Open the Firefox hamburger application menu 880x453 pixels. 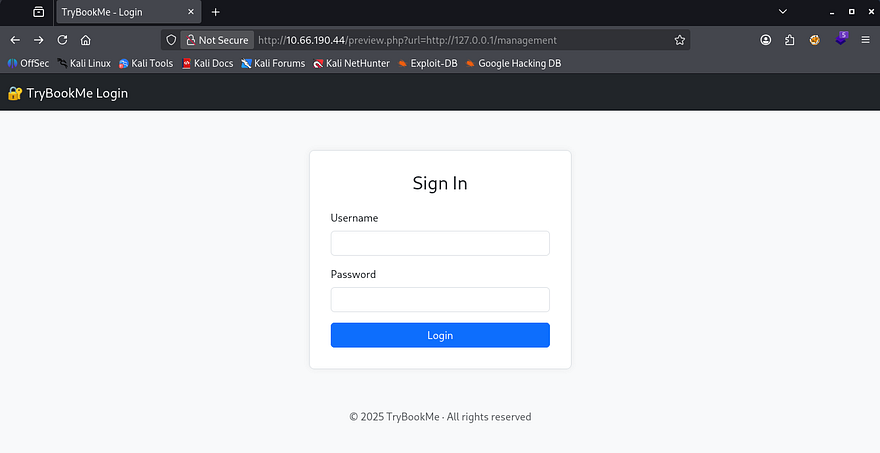pyautogui.click(x=866, y=40)
